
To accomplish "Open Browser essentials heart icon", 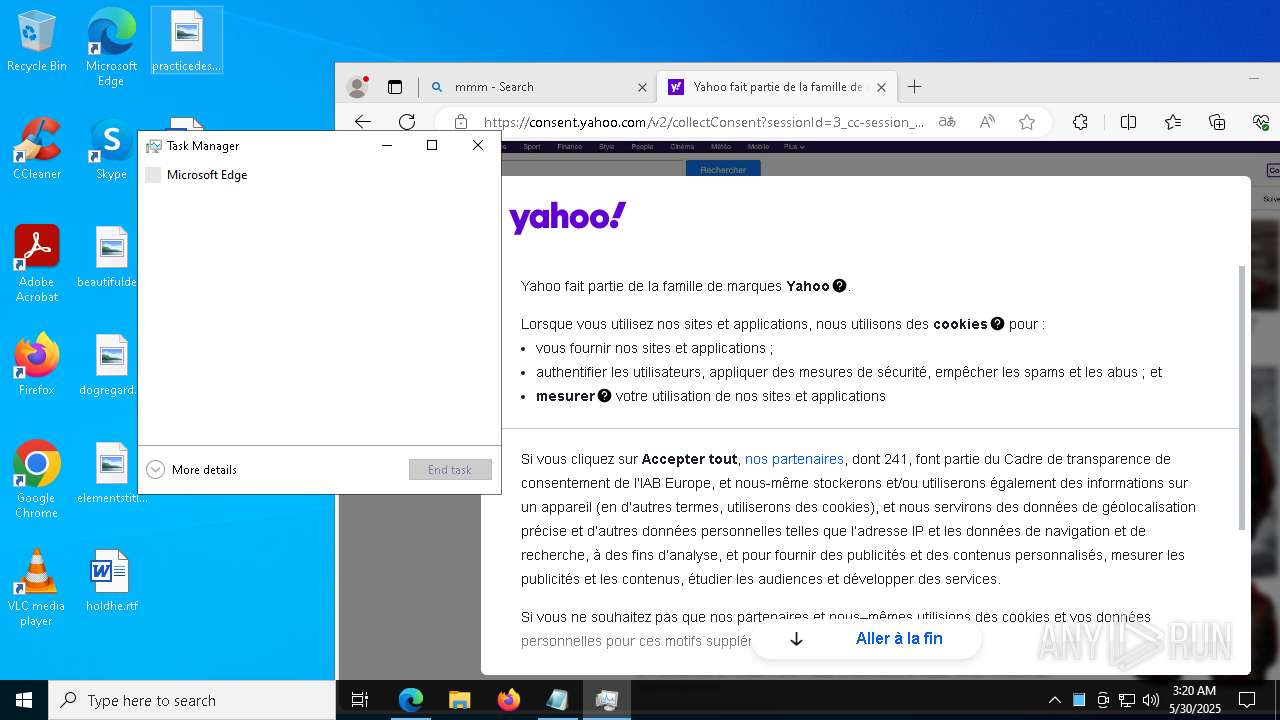I will [1261, 122].
